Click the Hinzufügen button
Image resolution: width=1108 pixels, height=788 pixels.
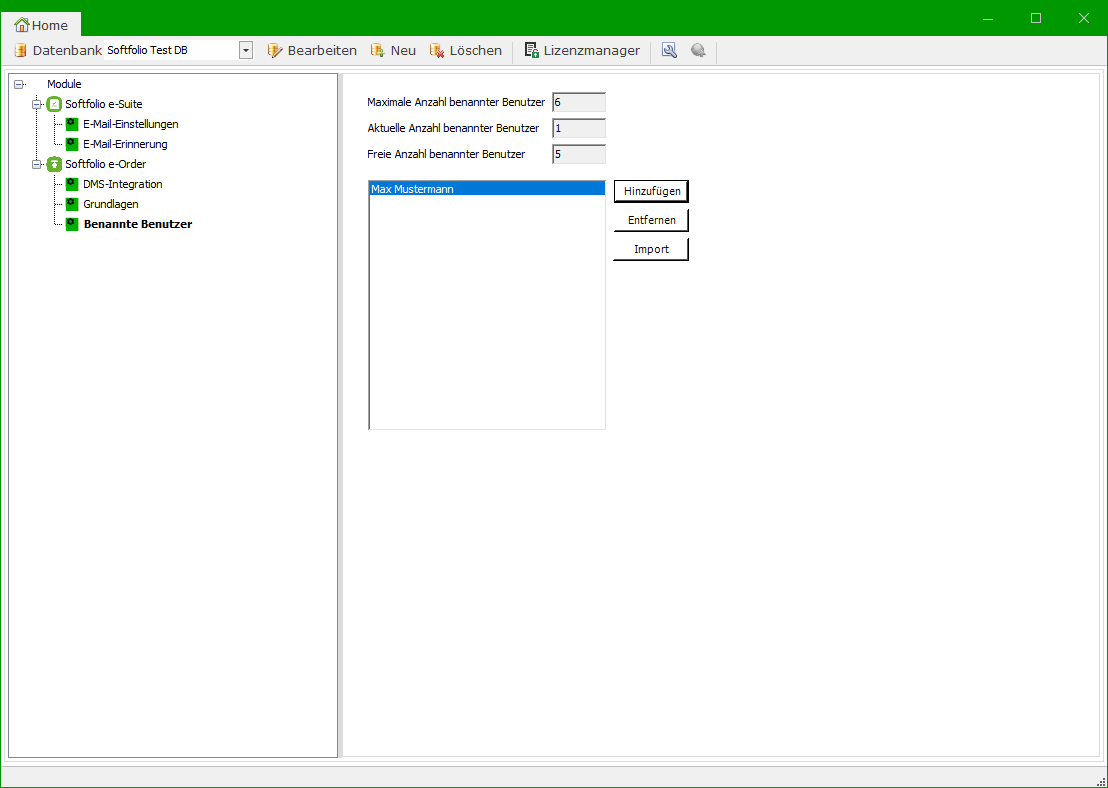point(651,191)
